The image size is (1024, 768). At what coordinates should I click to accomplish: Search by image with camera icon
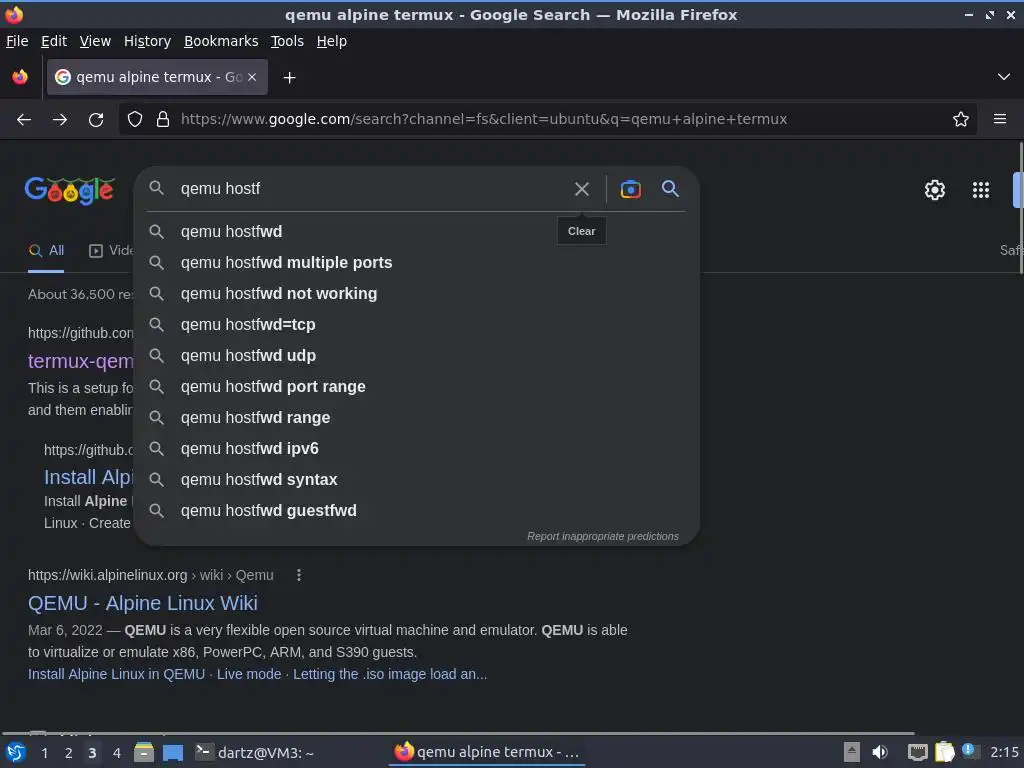point(630,189)
